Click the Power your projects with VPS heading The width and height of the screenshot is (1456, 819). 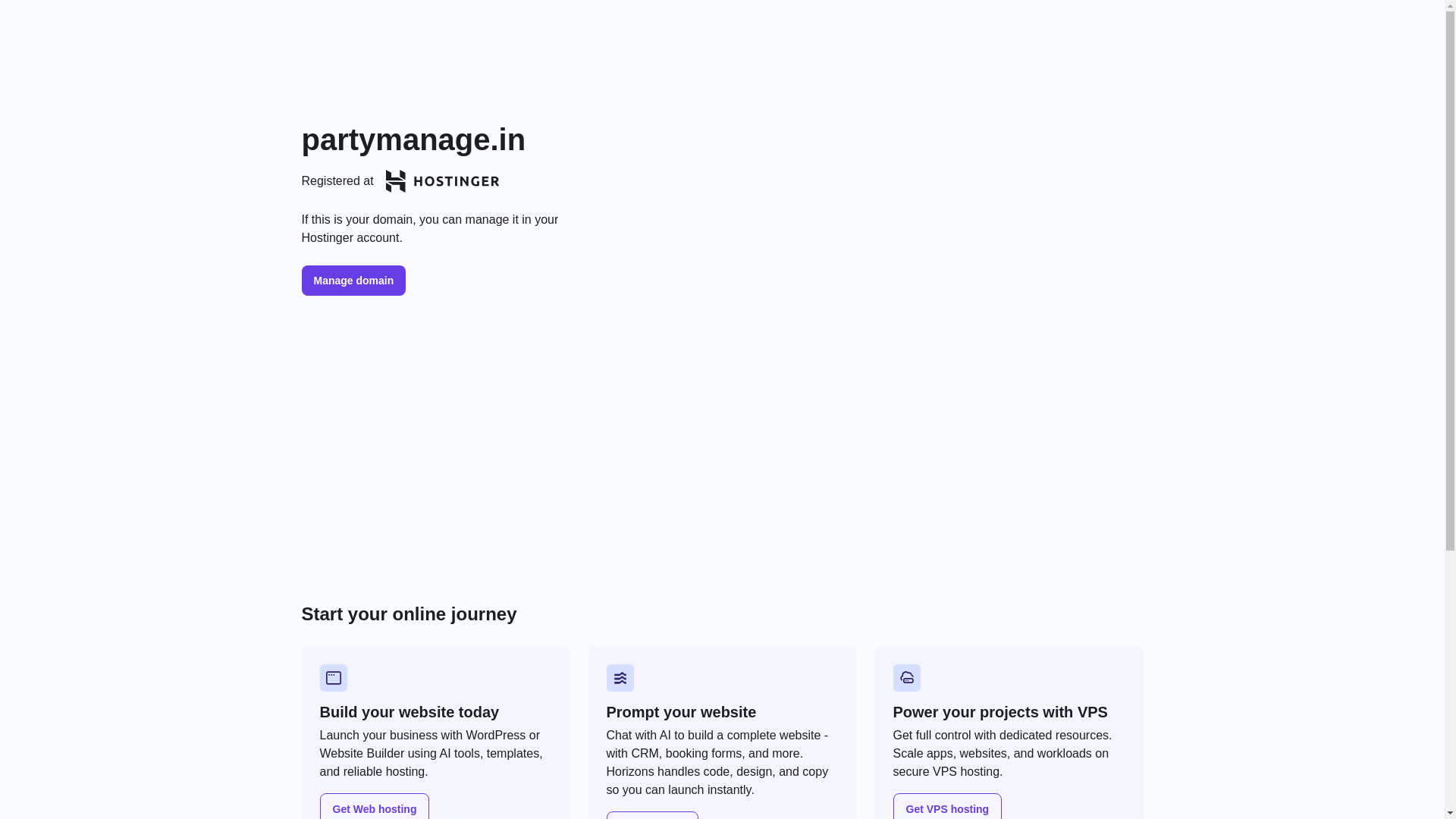999,712
